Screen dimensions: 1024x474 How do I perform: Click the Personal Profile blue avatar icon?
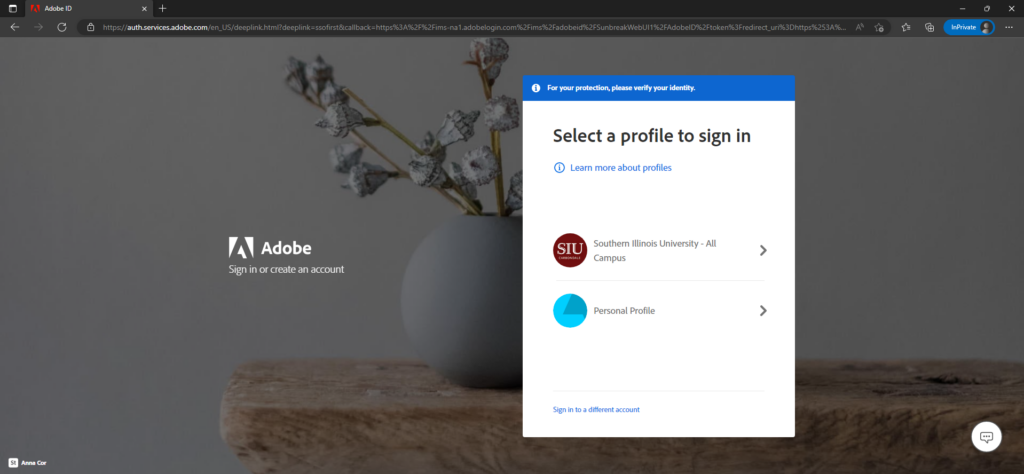[x=570, y=311]
